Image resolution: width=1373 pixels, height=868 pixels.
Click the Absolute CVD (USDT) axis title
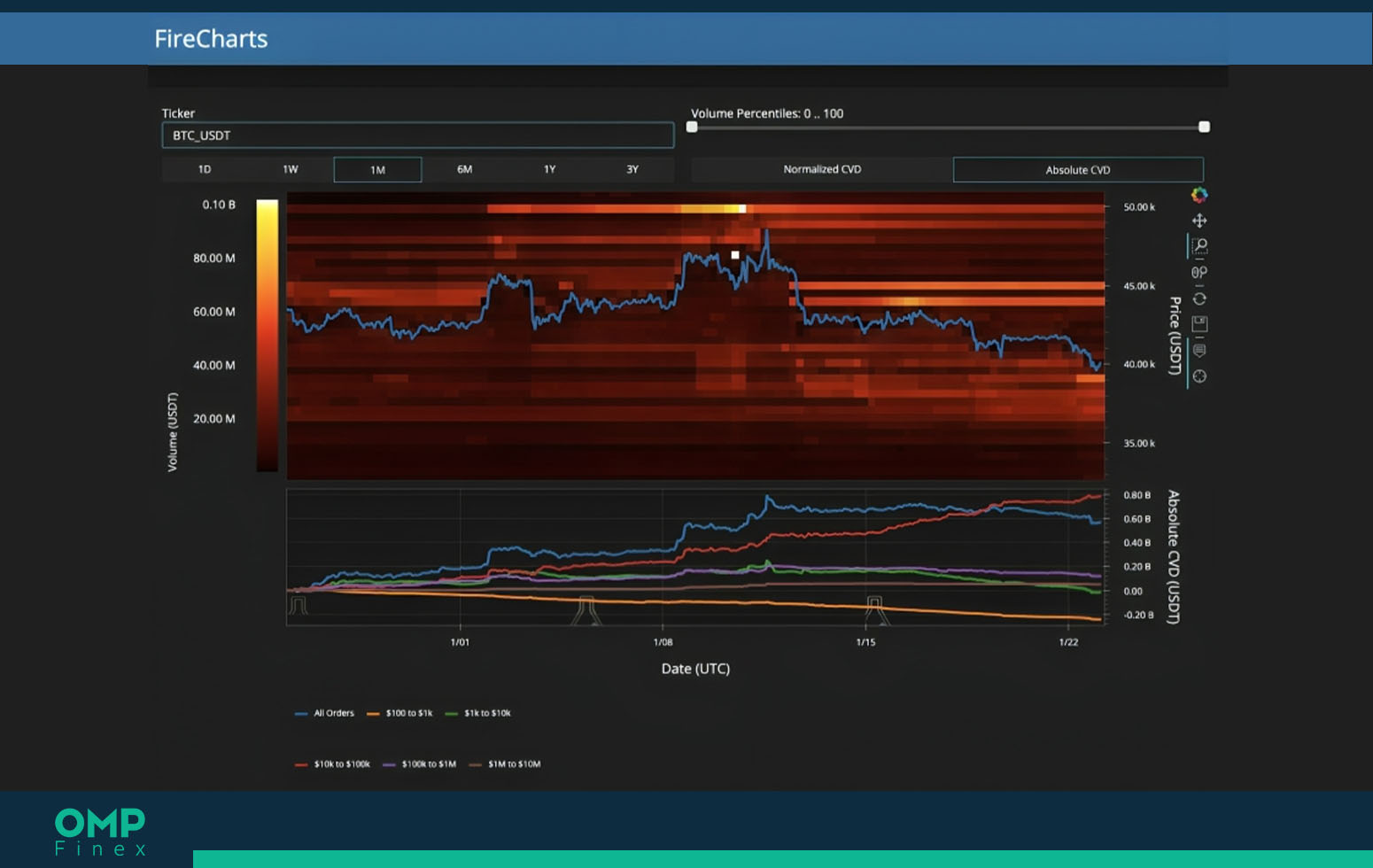1173,557
